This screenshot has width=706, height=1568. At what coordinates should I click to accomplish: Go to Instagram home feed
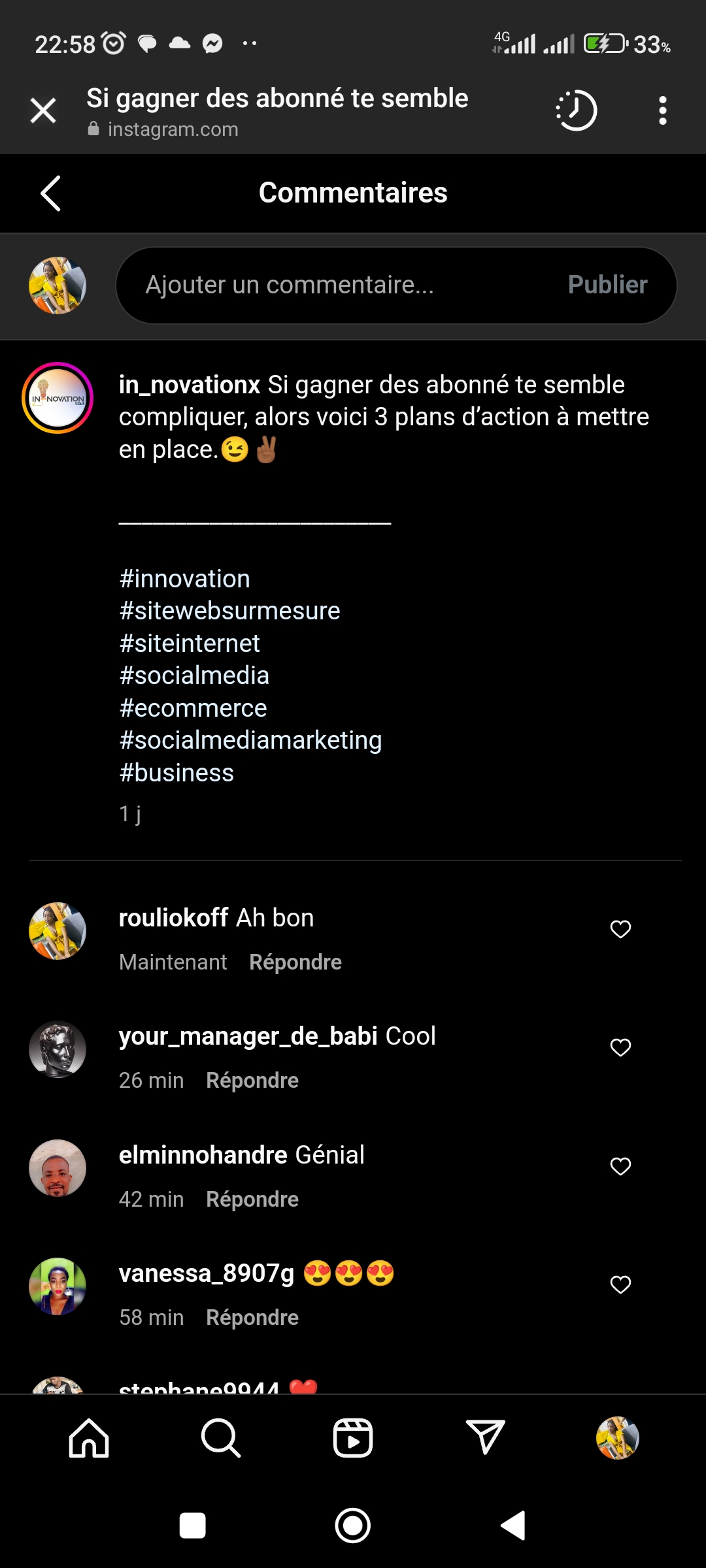coord(89,1438)
